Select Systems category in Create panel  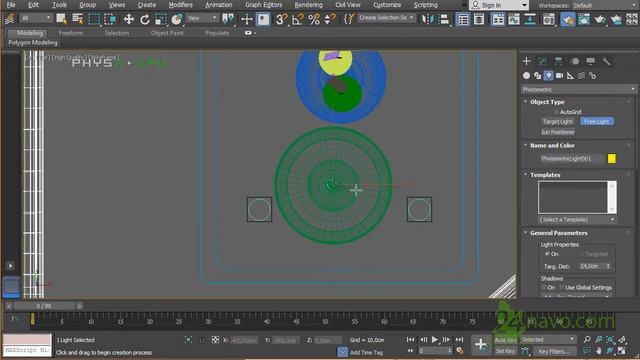click(593, 76)
